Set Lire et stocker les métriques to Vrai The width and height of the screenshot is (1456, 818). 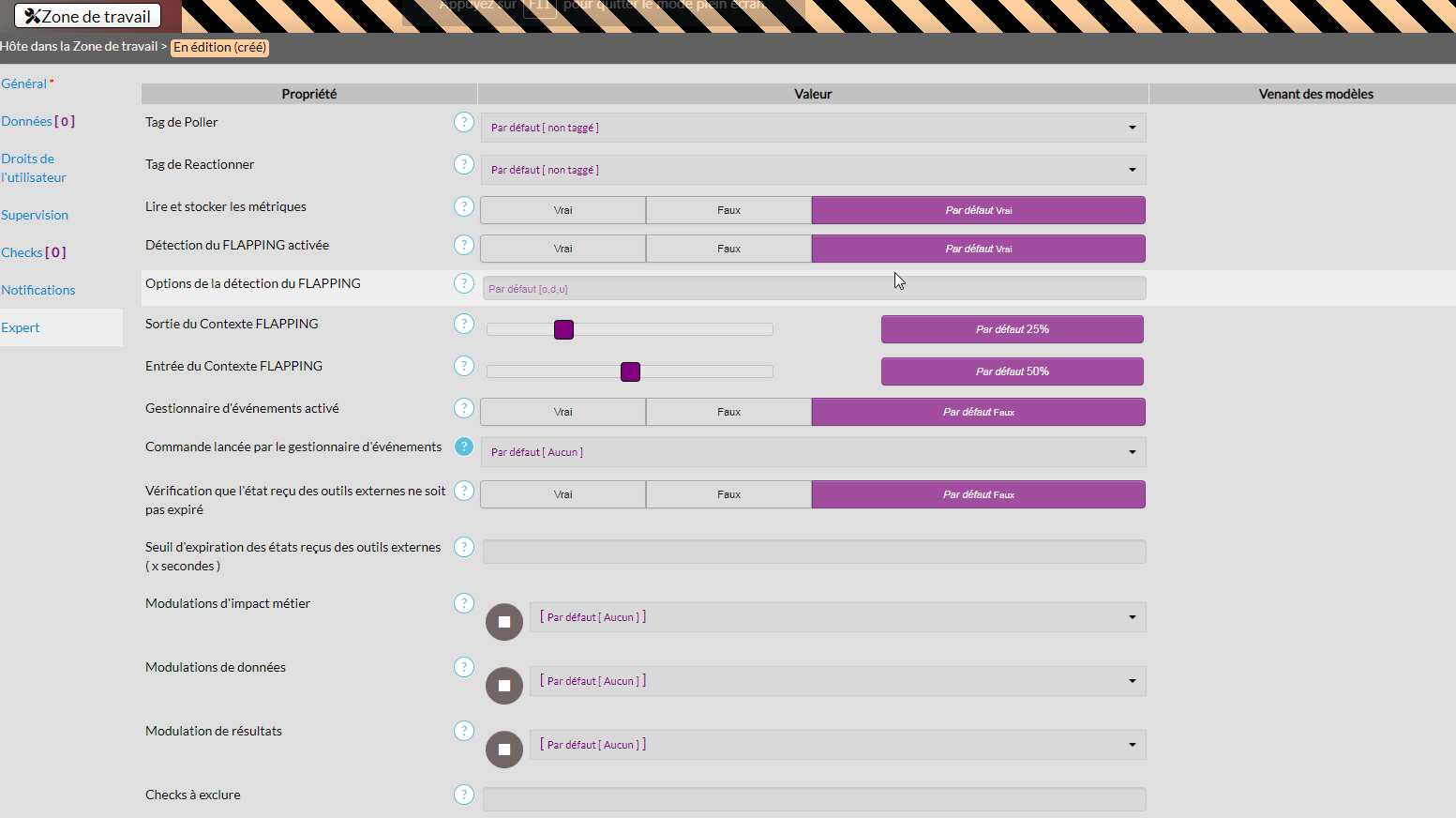(x=563, y=210)
